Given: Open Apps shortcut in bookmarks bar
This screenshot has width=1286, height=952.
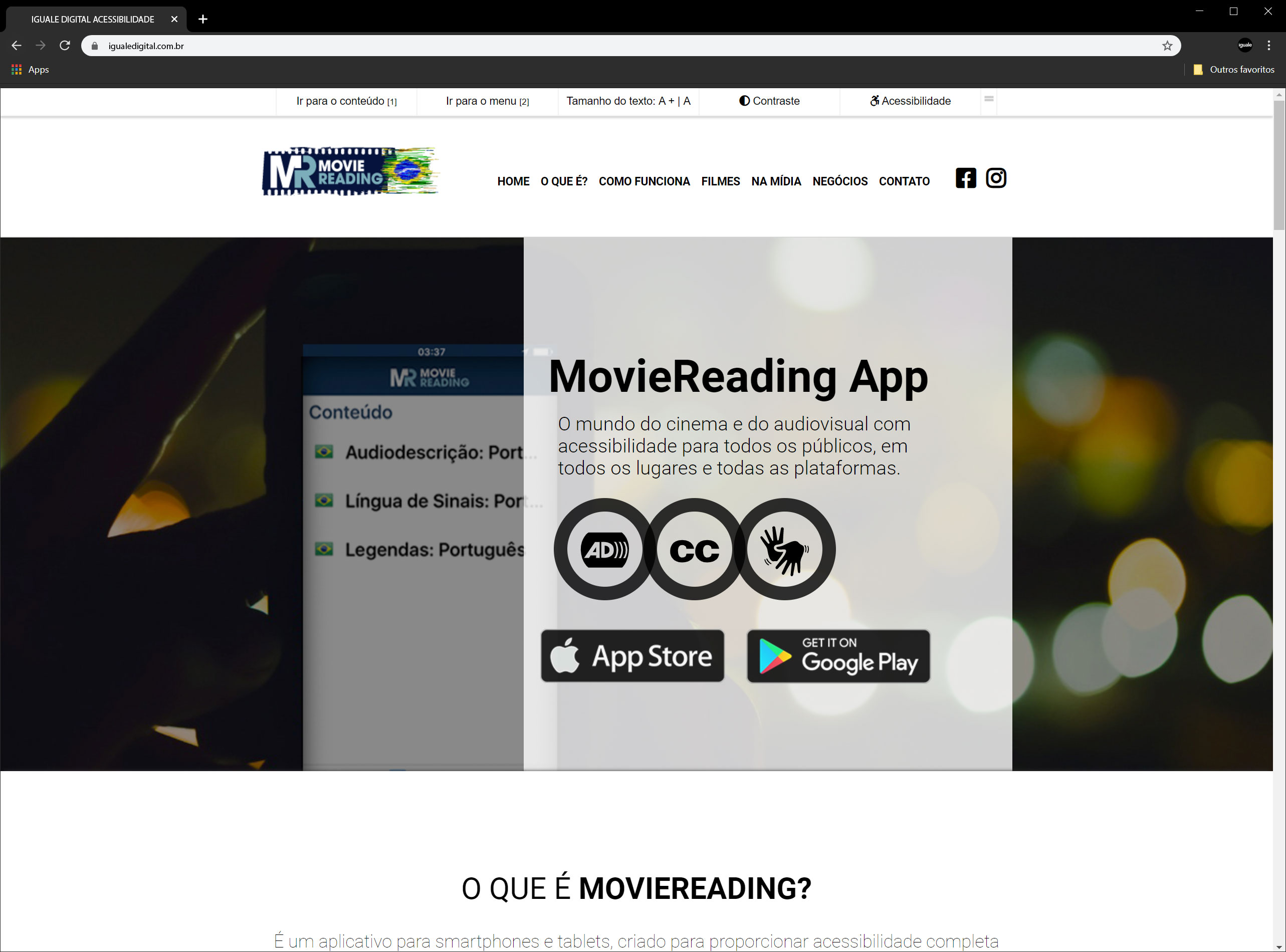Looking at the screenshot, I should click(30, 70).
